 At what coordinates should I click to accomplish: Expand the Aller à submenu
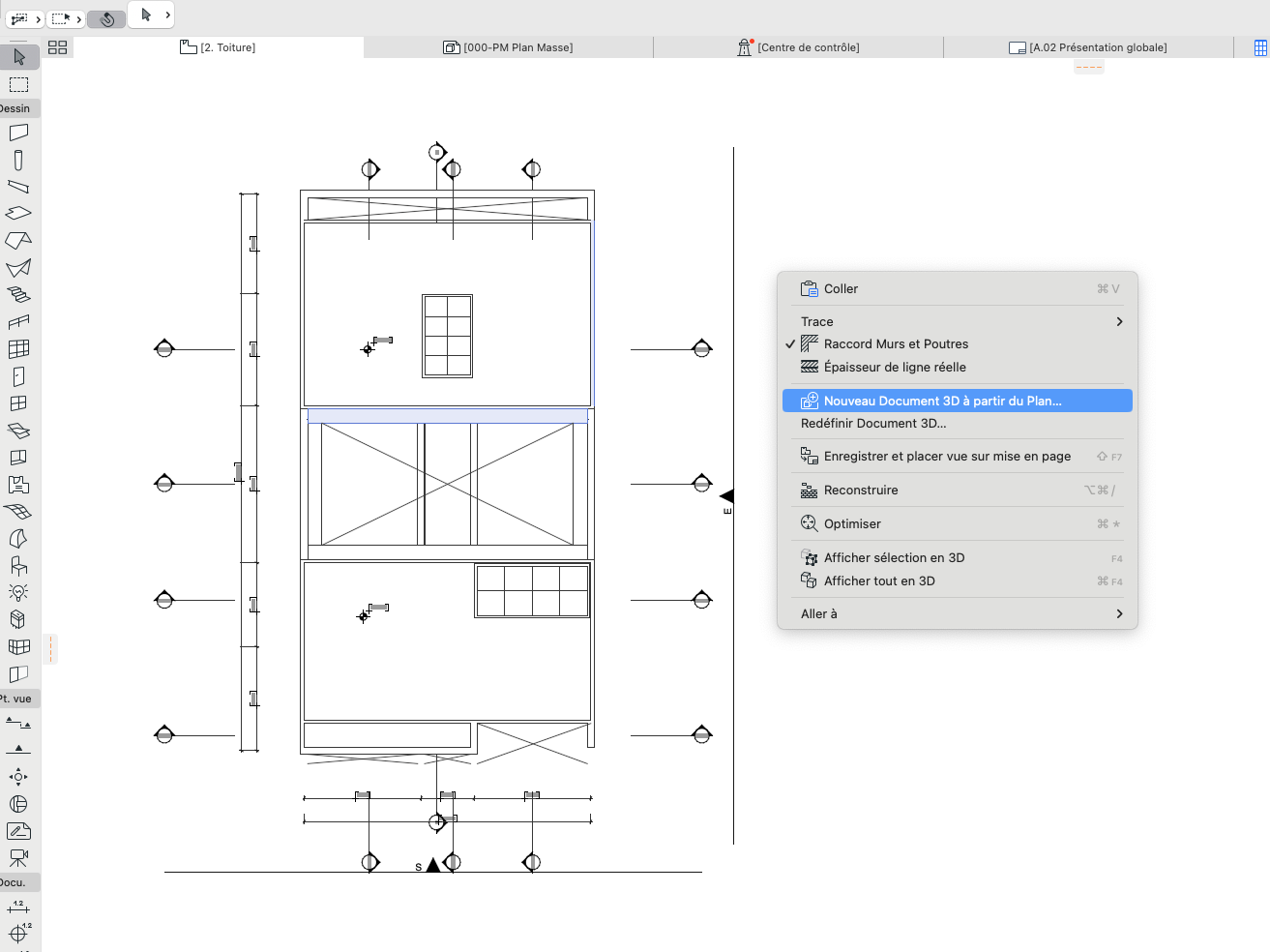click(x=957, y=613)
